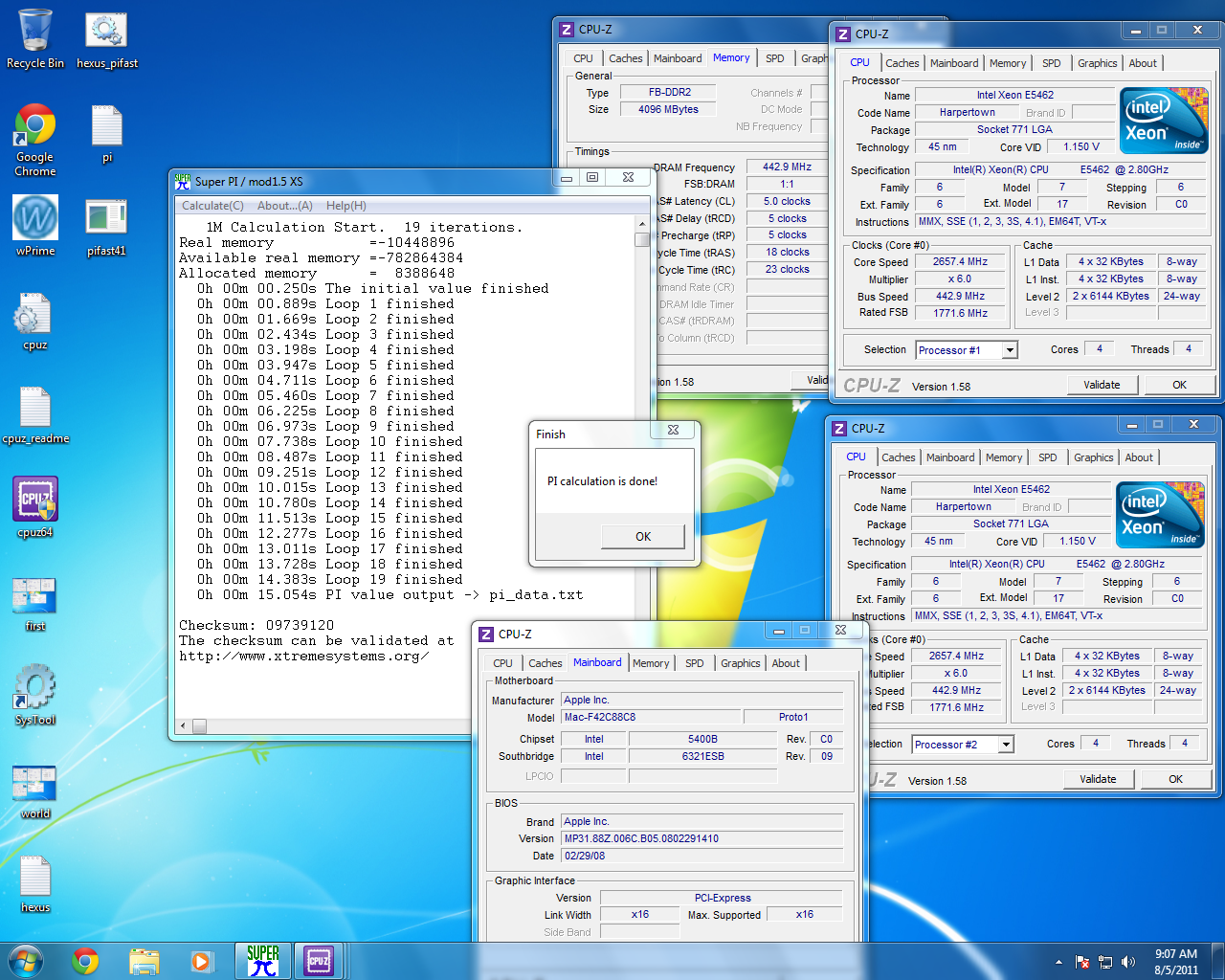Click the taskbar clock showing 9:07 AM

(1176, 962)
